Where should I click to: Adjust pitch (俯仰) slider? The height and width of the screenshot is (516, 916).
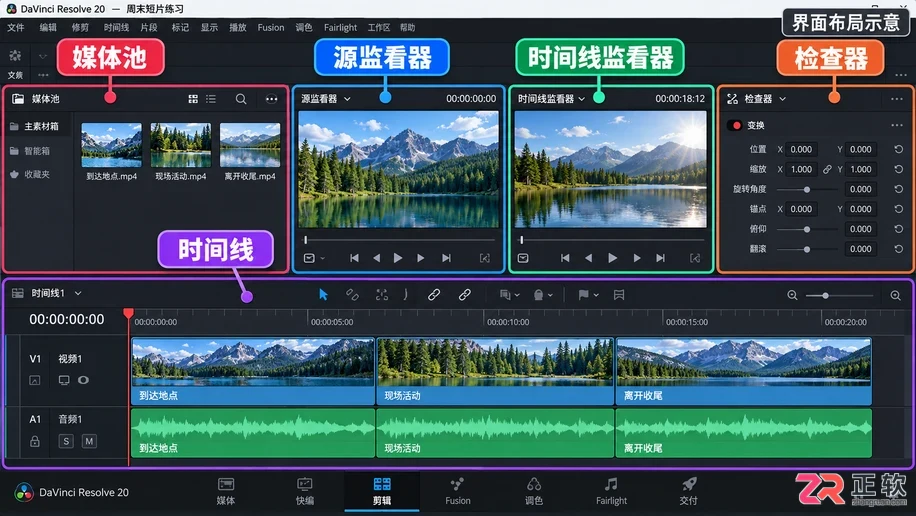click(807, 229)
